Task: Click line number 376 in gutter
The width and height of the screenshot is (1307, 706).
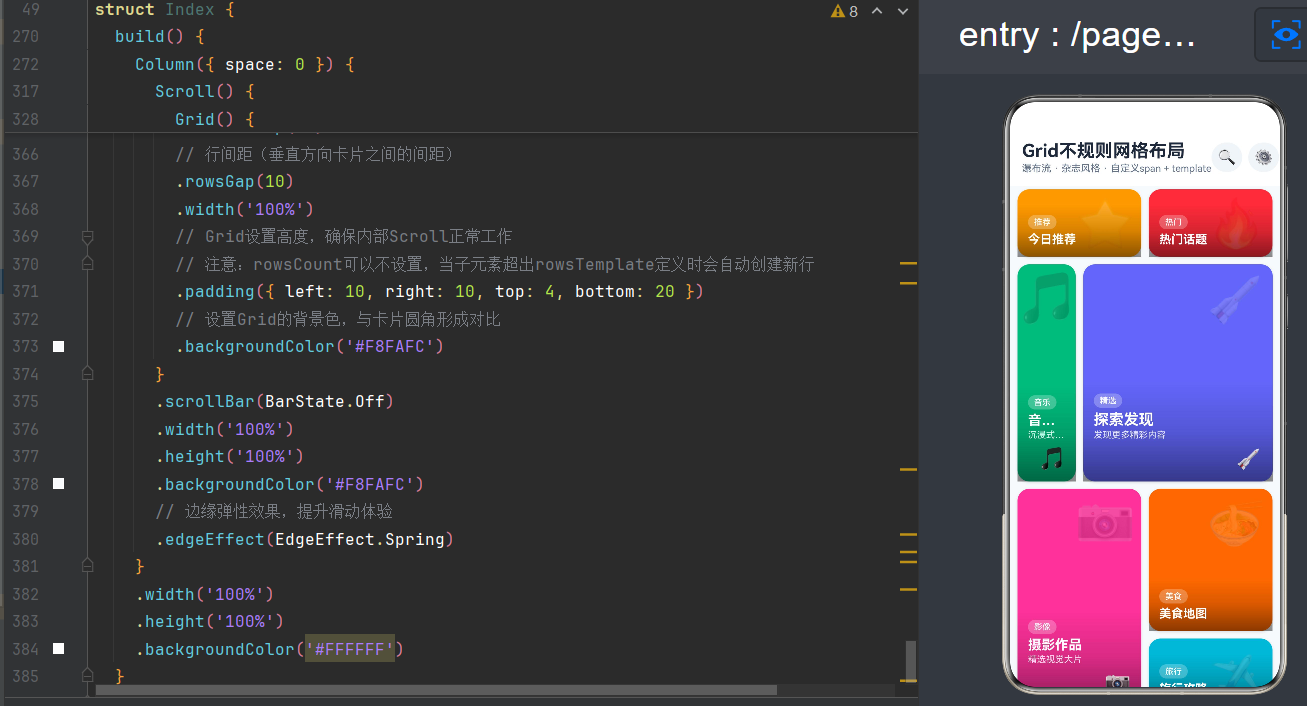Action: pyautogui.click(x=25, y=429)
